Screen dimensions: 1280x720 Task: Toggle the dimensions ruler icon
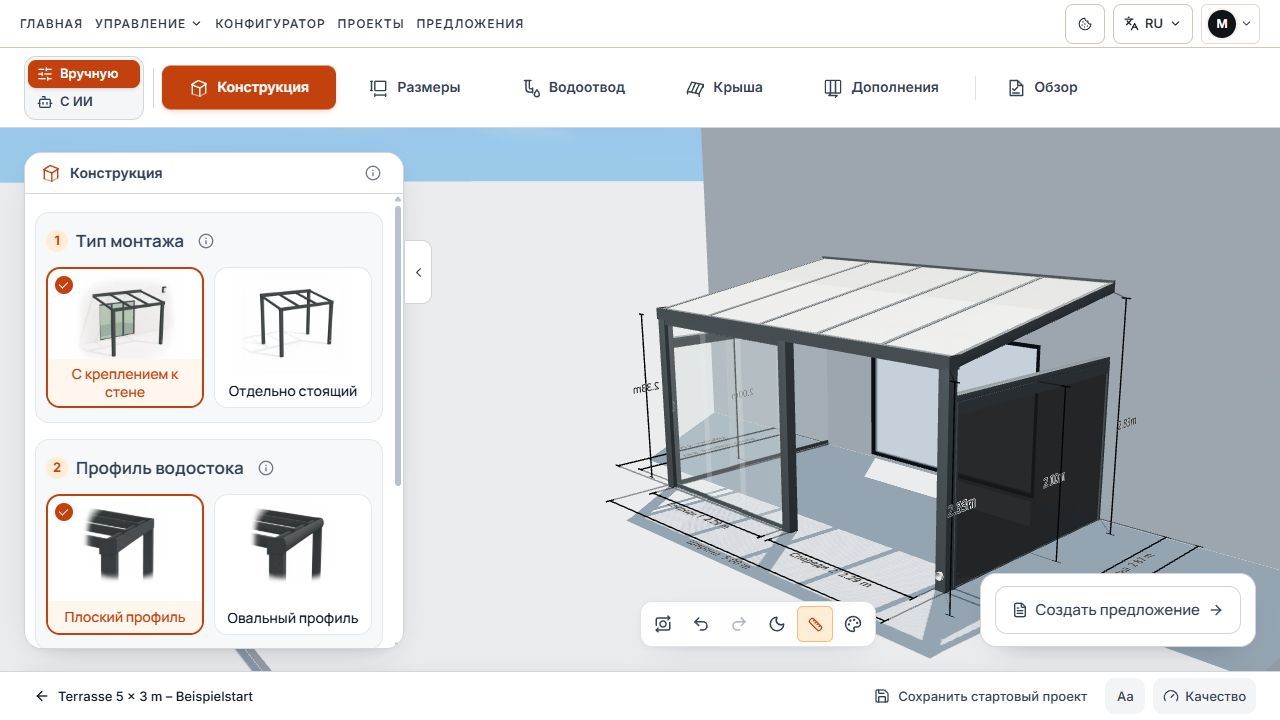coord(815,625)
